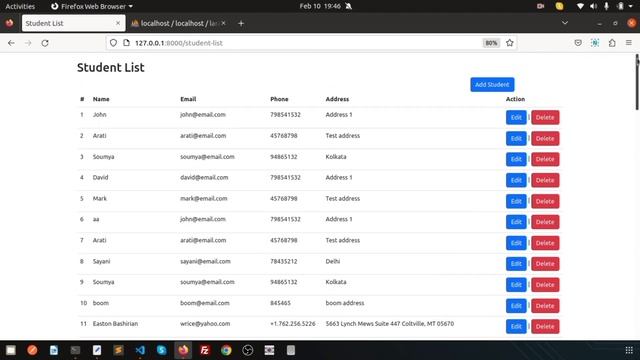This screenshot has height=360, width=640.
Task: Edit the Soumya row number 3
Action: pyautogui.click(x=516, y=159)
